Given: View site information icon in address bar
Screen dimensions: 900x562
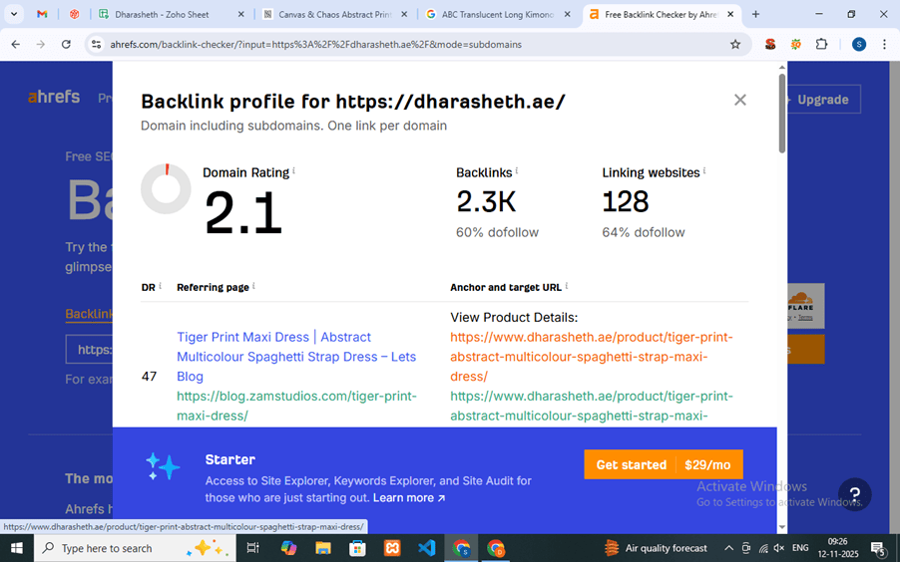Looking at the screenshot, I should point(96,44).
